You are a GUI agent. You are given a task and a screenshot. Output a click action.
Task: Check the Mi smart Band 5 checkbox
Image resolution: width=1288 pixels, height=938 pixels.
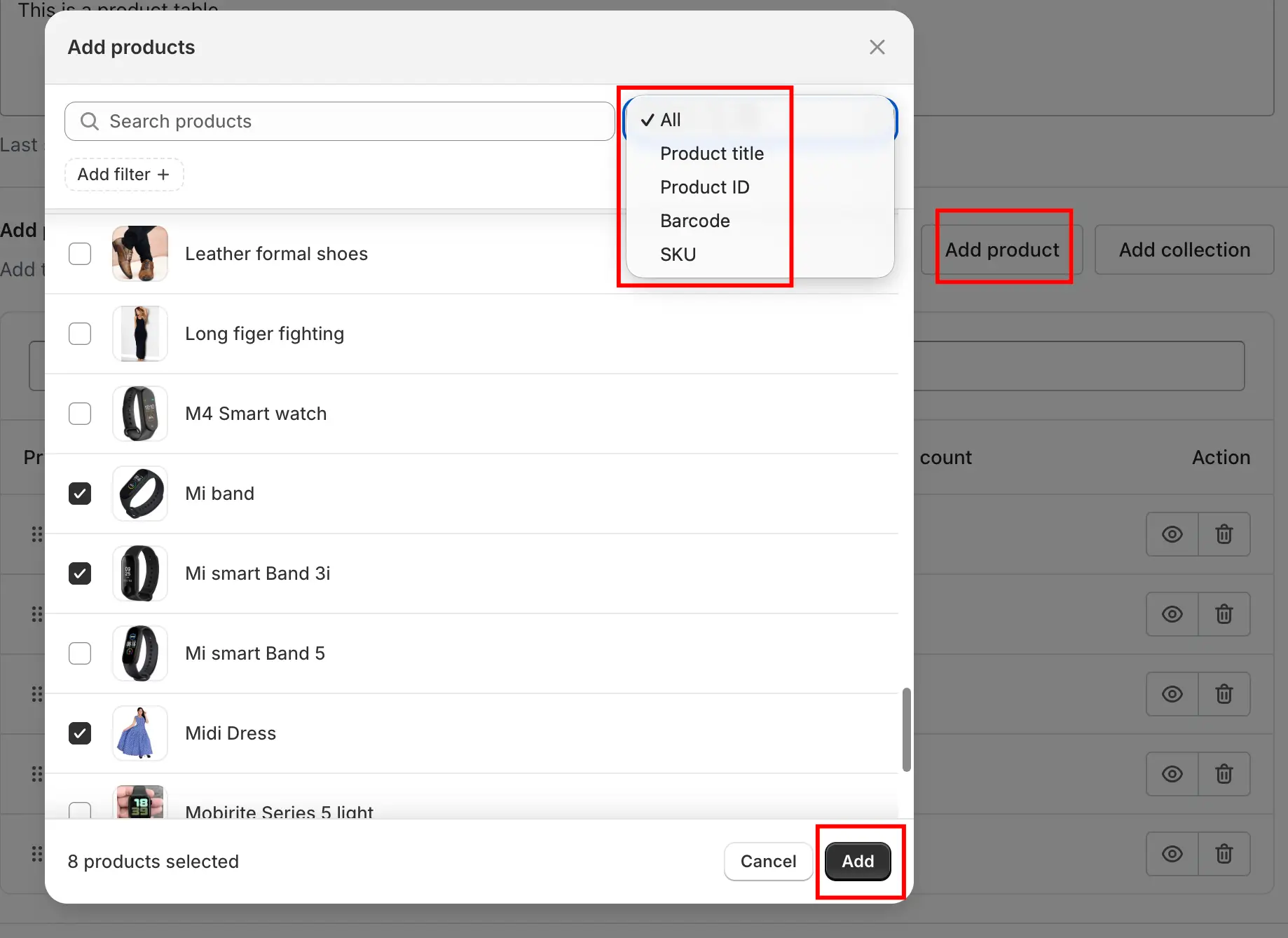80,653
